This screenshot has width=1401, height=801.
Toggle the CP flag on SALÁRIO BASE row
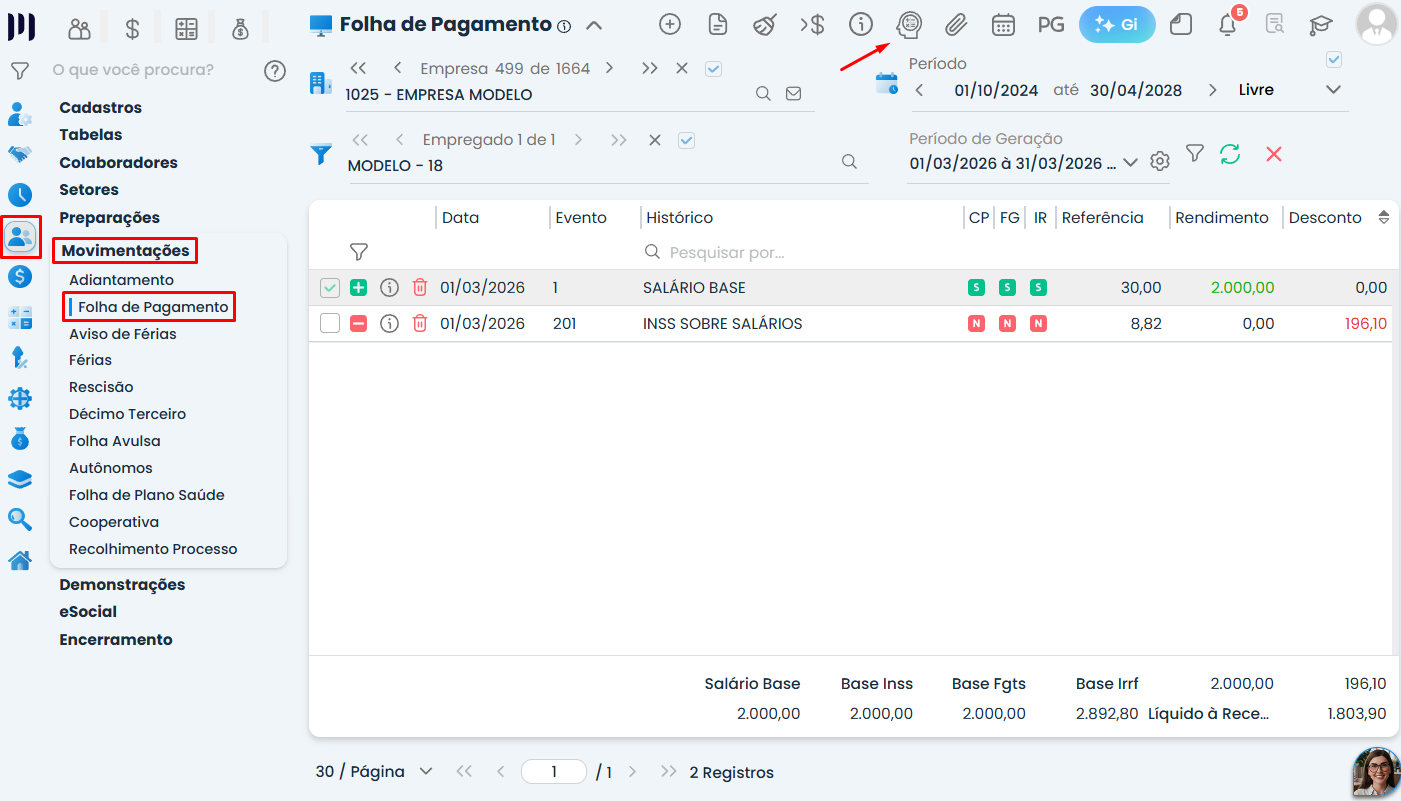pyautogui.click(x=976, y=288)
